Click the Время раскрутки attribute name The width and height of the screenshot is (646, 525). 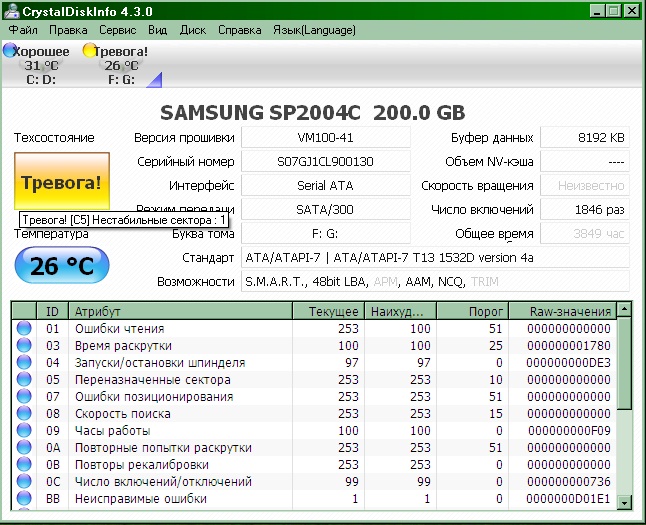pos(123,345)
